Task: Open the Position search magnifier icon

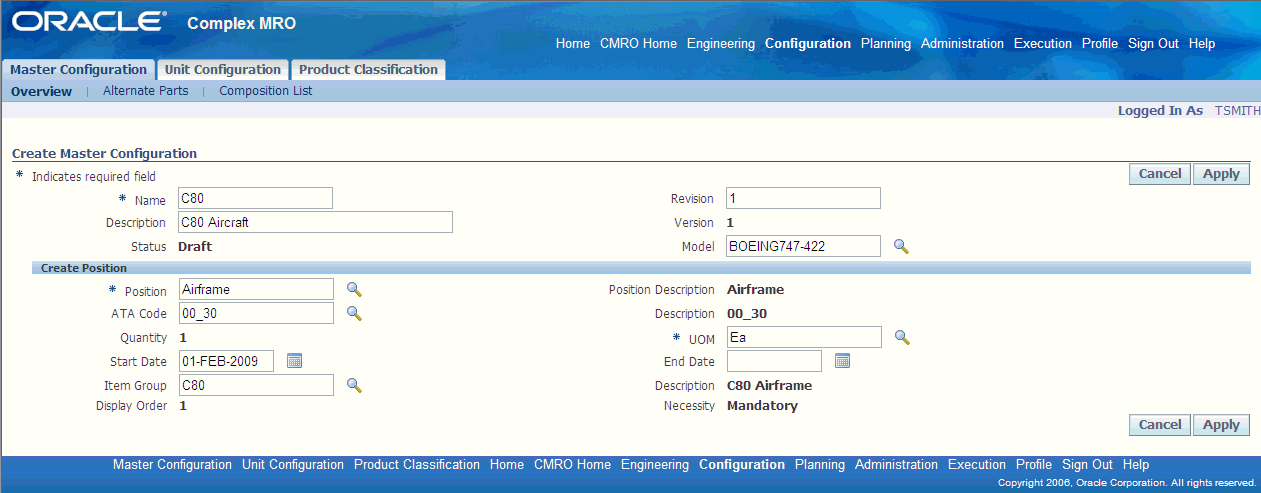Action: (x=354, y=289)
